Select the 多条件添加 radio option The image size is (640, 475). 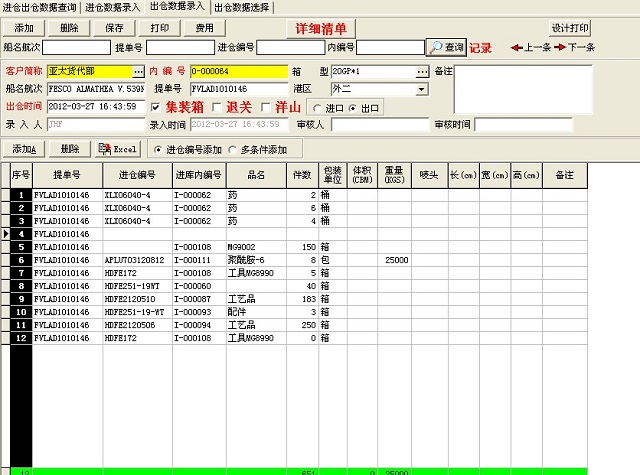tap(233, 149)
